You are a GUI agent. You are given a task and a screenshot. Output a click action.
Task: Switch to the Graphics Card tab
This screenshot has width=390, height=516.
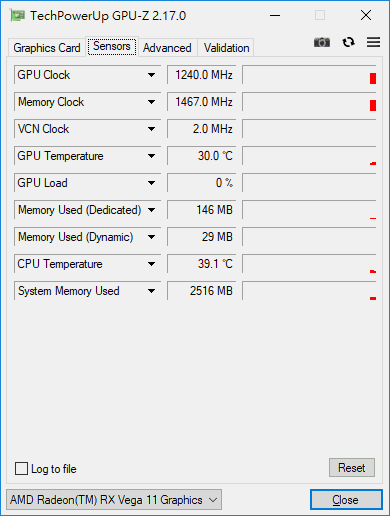(x=47, y=48)
